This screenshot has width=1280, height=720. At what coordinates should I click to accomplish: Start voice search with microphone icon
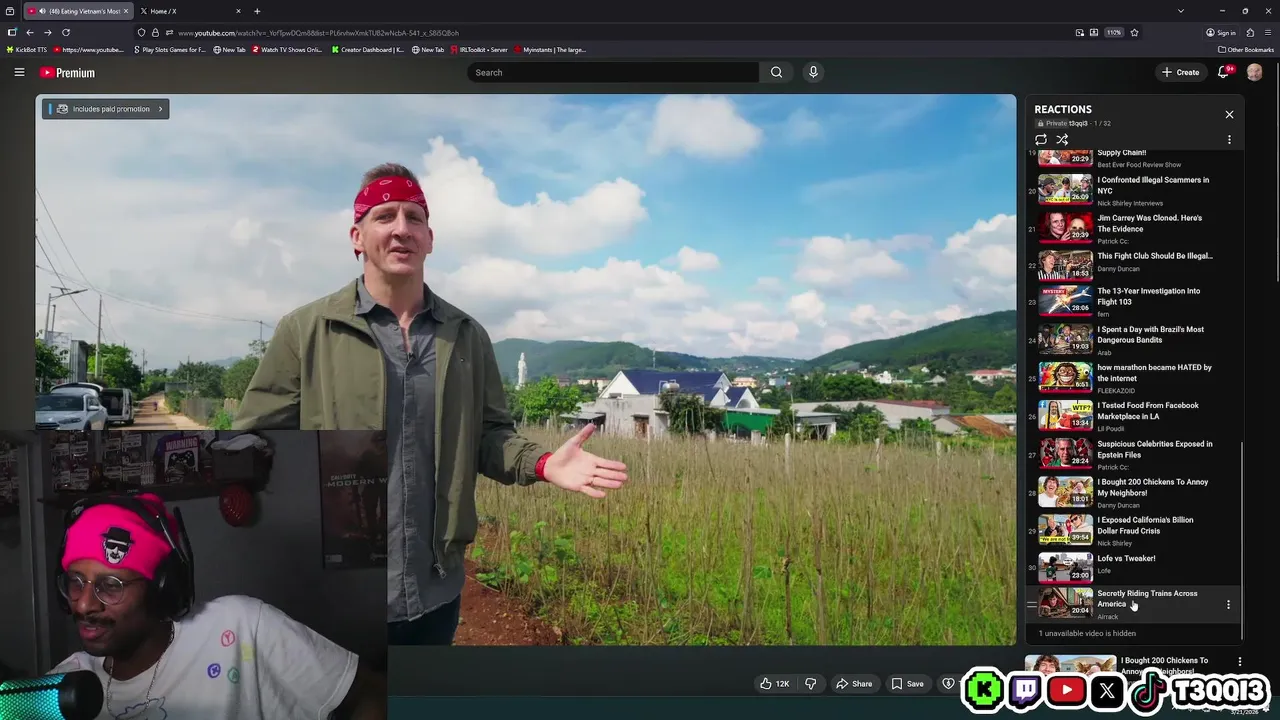point(813,72)
